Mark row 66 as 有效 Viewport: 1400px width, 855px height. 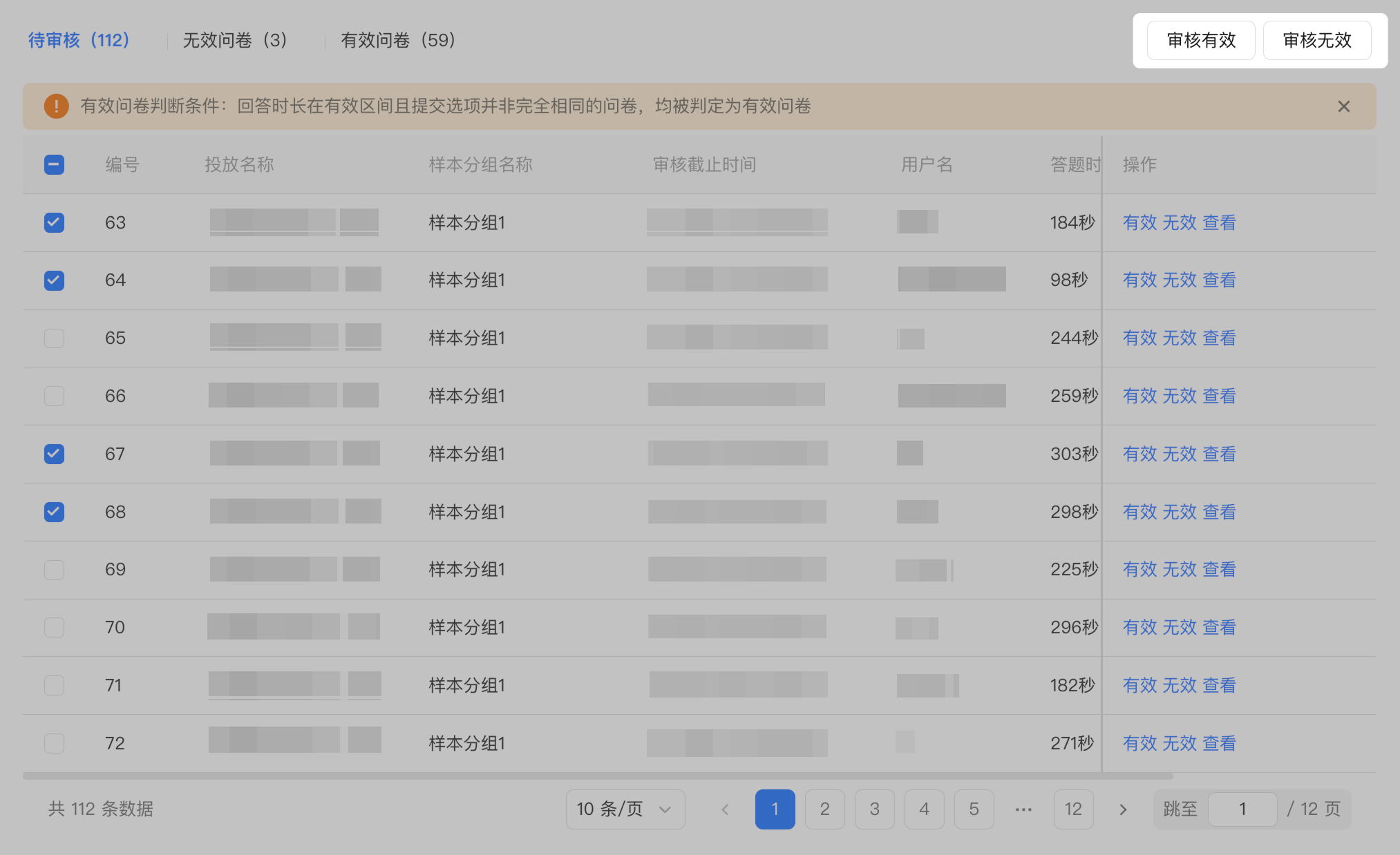(x=1139, y=396)
